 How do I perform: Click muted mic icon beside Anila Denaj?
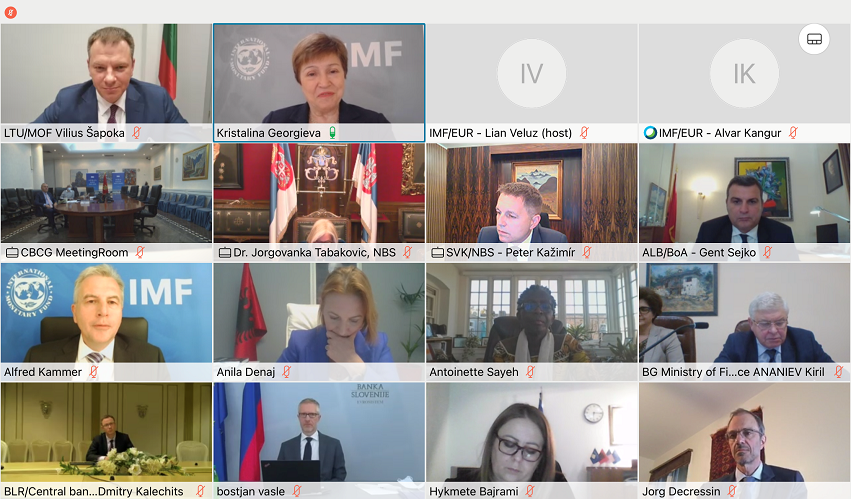(x=287, y=372)
